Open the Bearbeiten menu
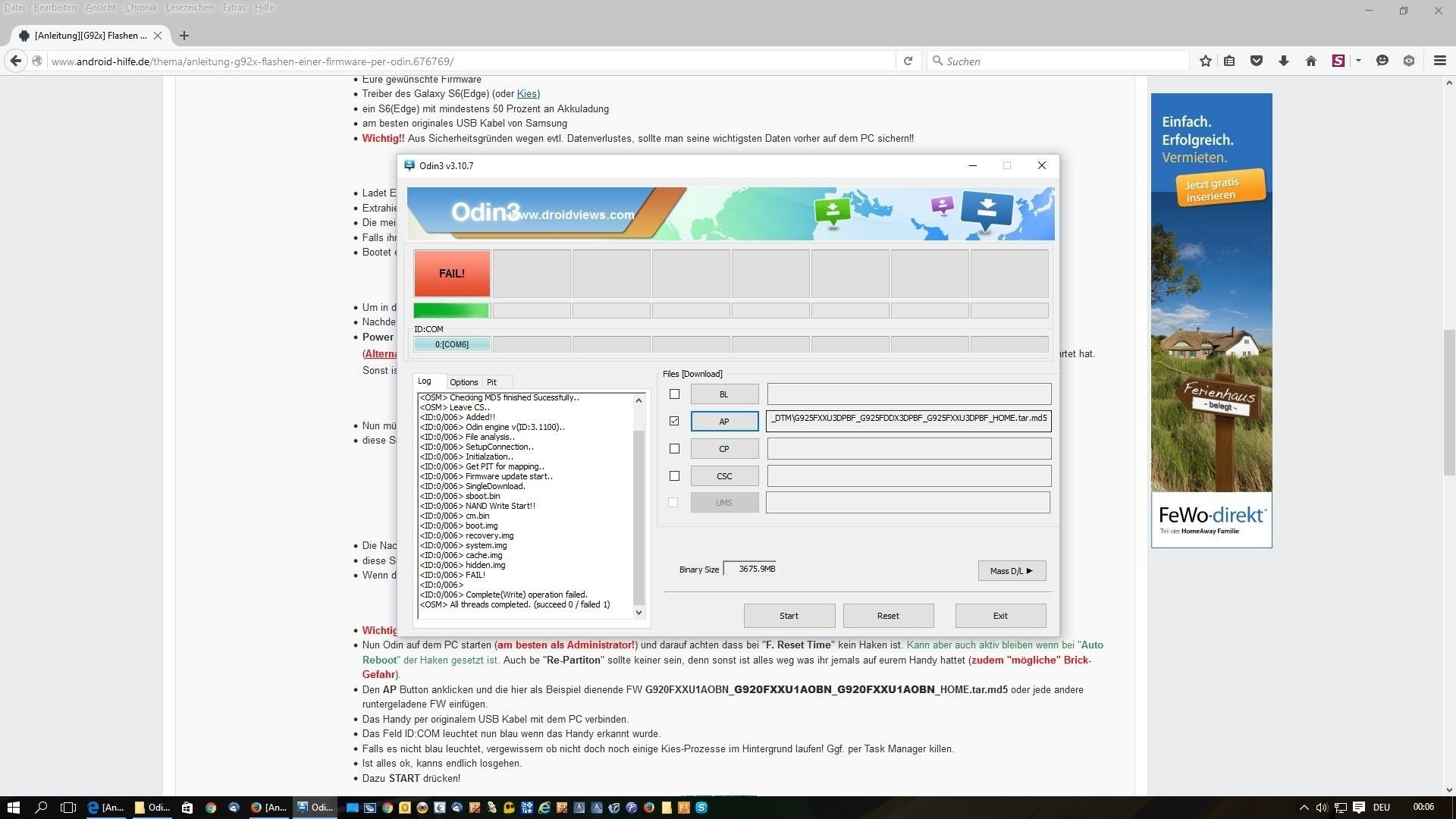The height and width of the screenshot is (819, 1456). tap(55, 8)
